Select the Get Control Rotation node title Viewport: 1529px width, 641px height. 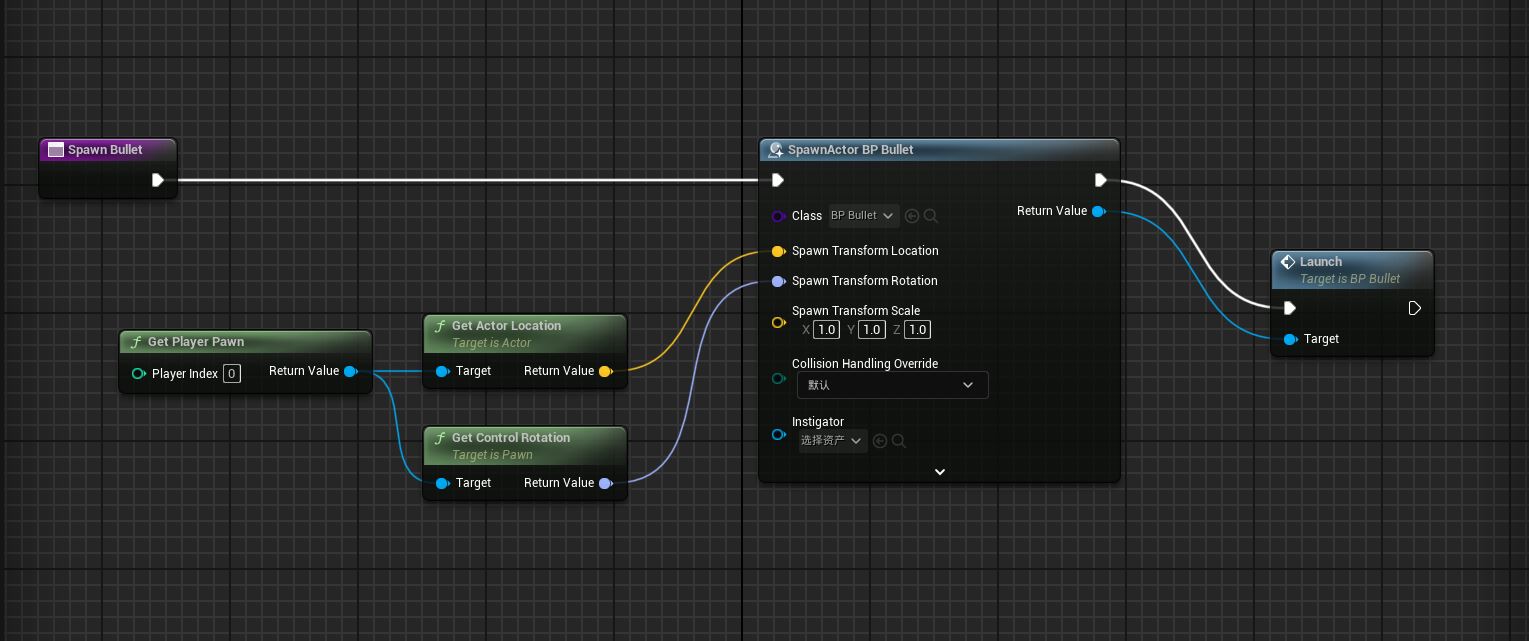pyautogui.click(x=511, y=438)
